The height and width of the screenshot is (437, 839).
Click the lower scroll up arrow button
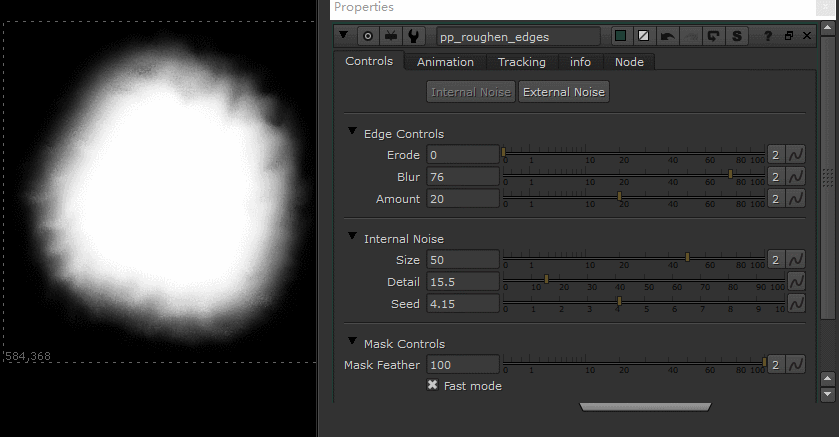827,379
